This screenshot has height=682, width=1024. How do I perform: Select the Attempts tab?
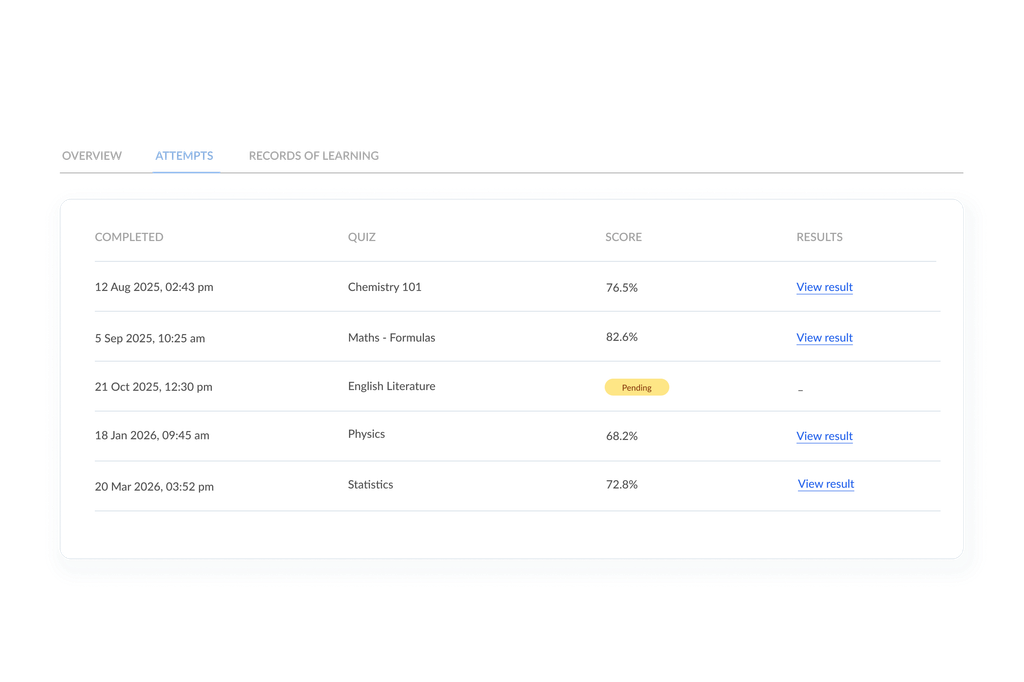click(x=184, y=156)
